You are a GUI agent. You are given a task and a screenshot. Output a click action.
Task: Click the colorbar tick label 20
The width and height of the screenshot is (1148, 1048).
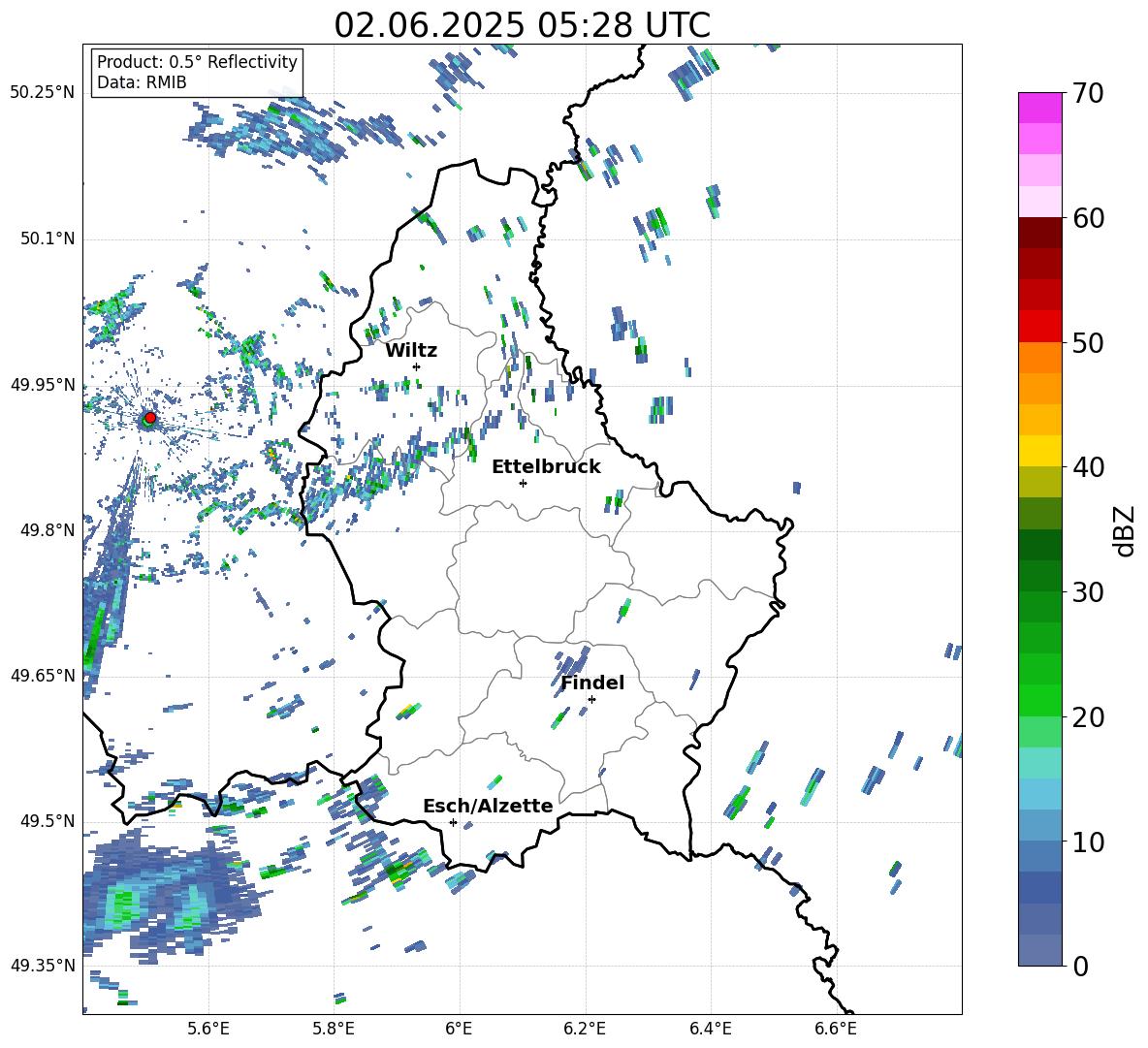pyautogui.click(x=1087, y=717)
